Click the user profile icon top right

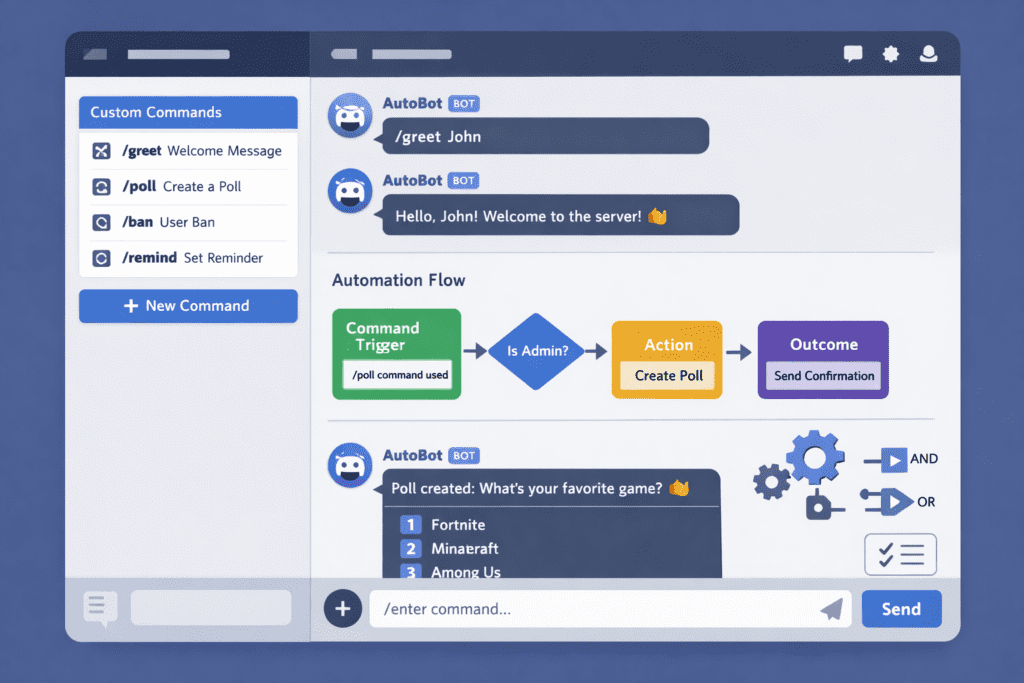(928, 55)
